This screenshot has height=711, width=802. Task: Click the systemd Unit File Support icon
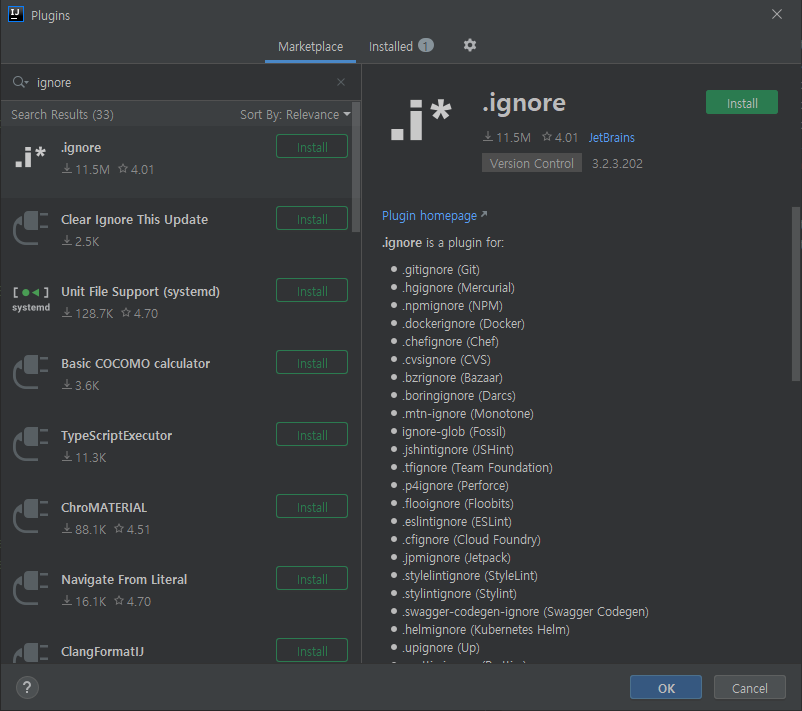[31, 299]
